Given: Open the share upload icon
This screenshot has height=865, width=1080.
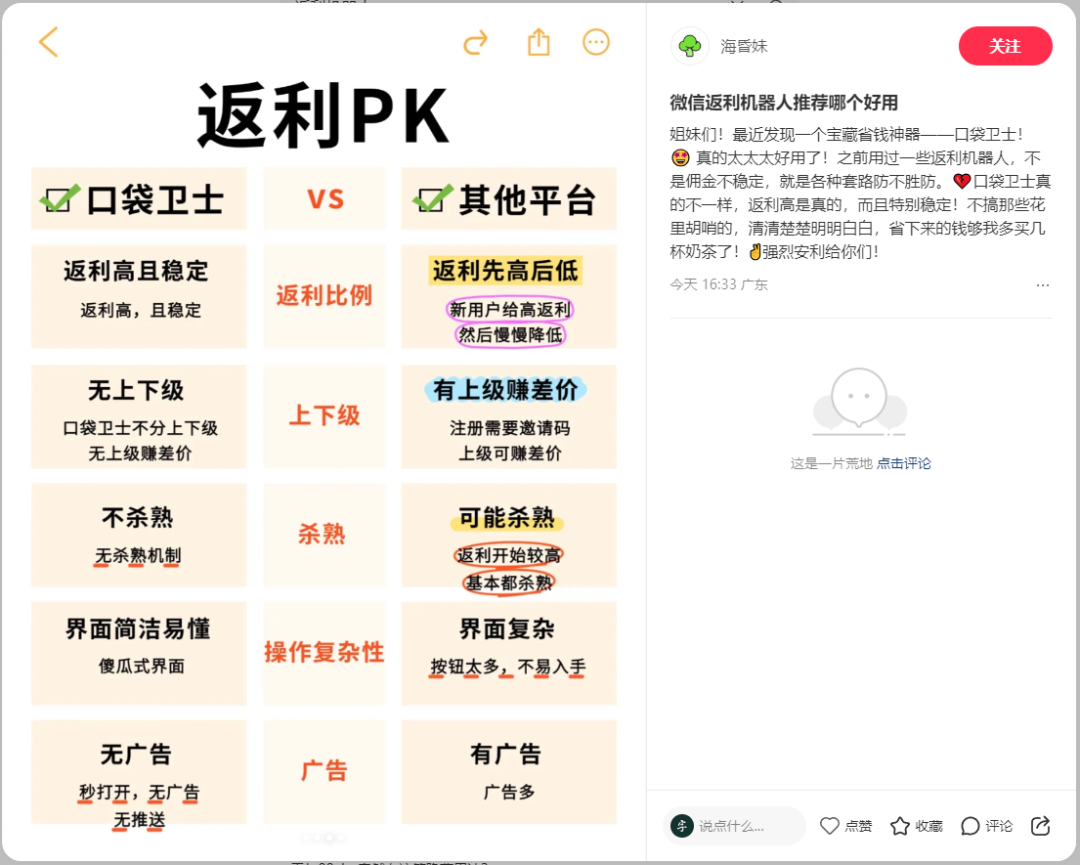Looking at the screenshot, I should tap(539, 42).
